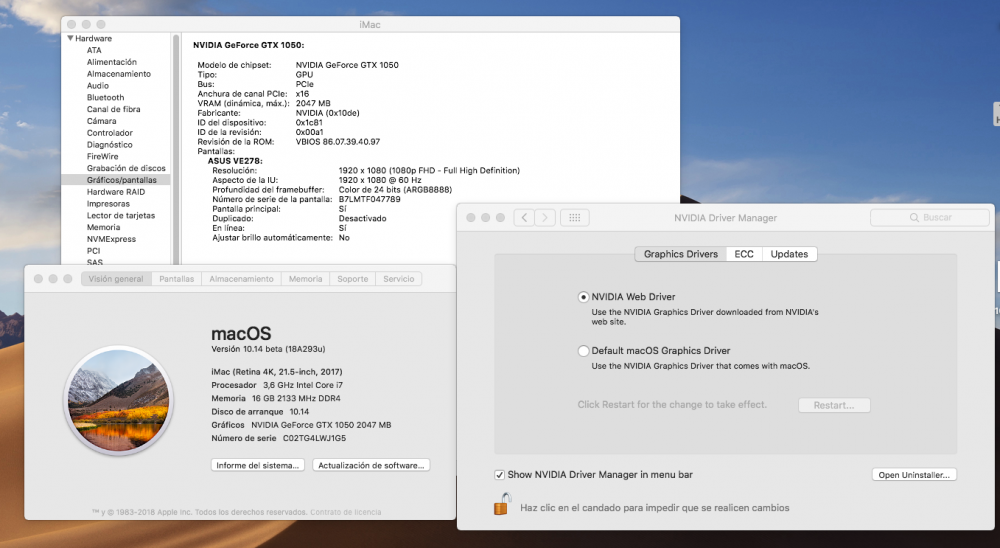Collapse the Hardware tree section
Screen dimensions: 1000x548
tap(70, 38)
